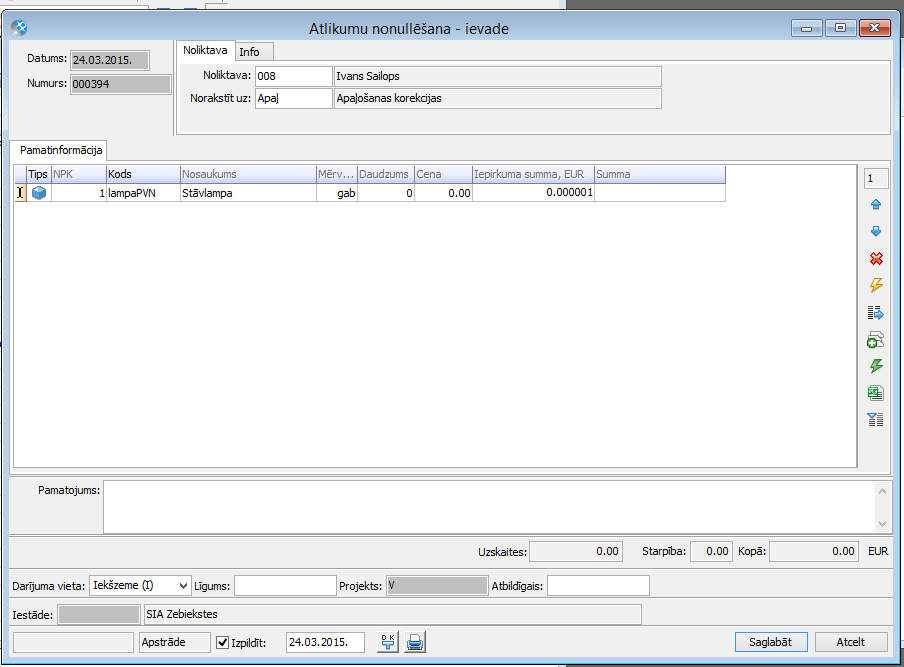Click the Izpildīt date field 24.03.2015.

pyautogui.click(x=325, y=642)
